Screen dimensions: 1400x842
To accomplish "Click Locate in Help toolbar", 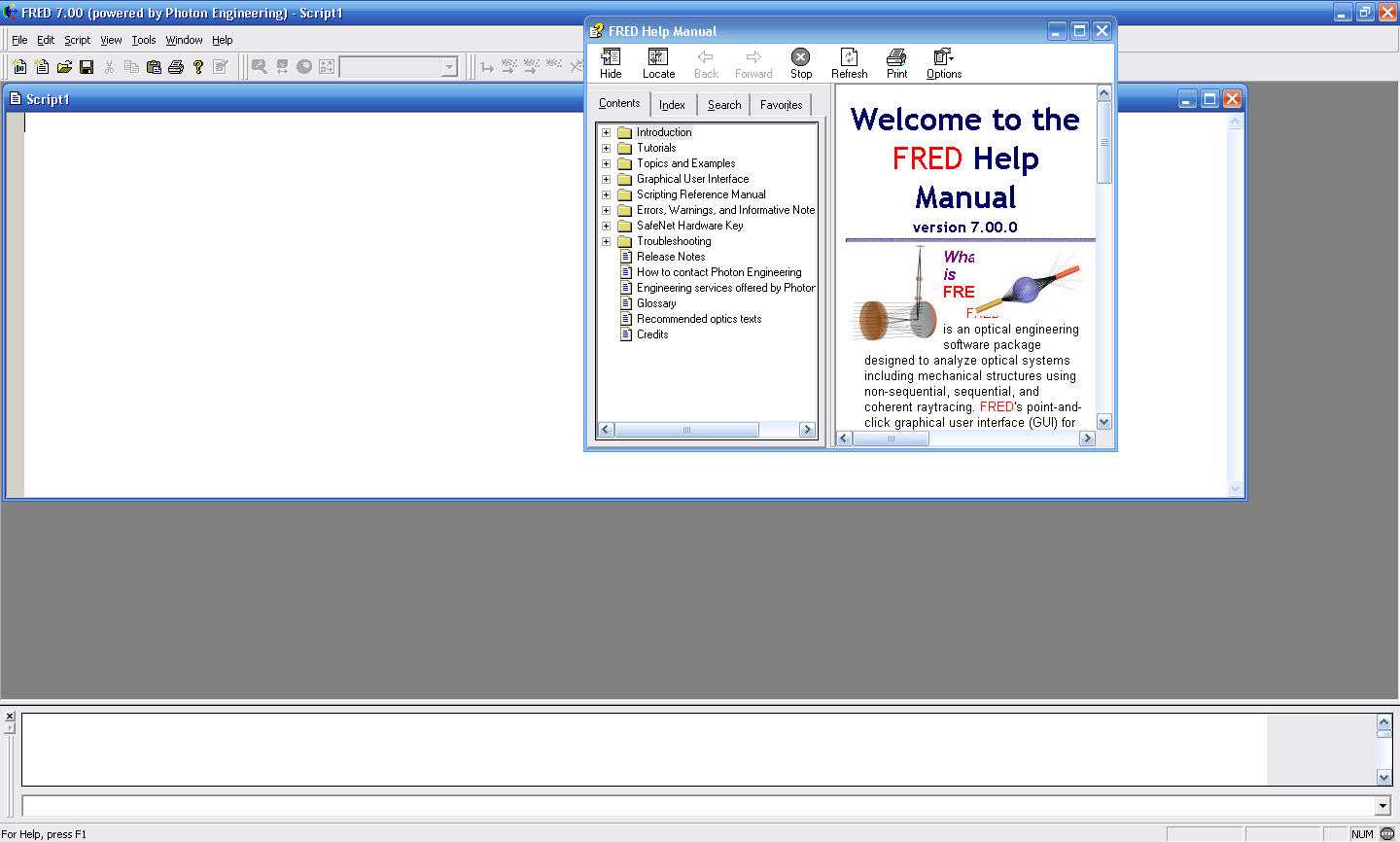I will 658,64.
